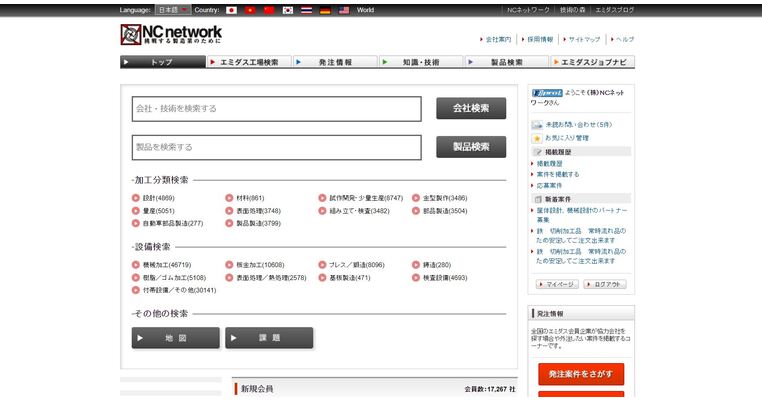Select the Thailand flag country icon
Screen dimensions: 762x400
(306, 10)
